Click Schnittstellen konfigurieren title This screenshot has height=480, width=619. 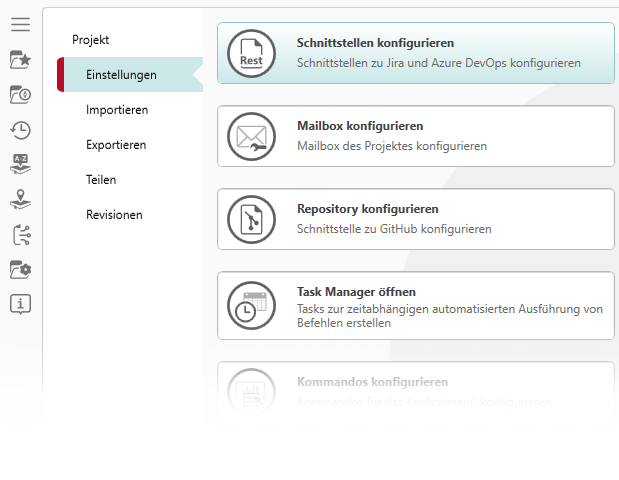(x=375, y=43)
